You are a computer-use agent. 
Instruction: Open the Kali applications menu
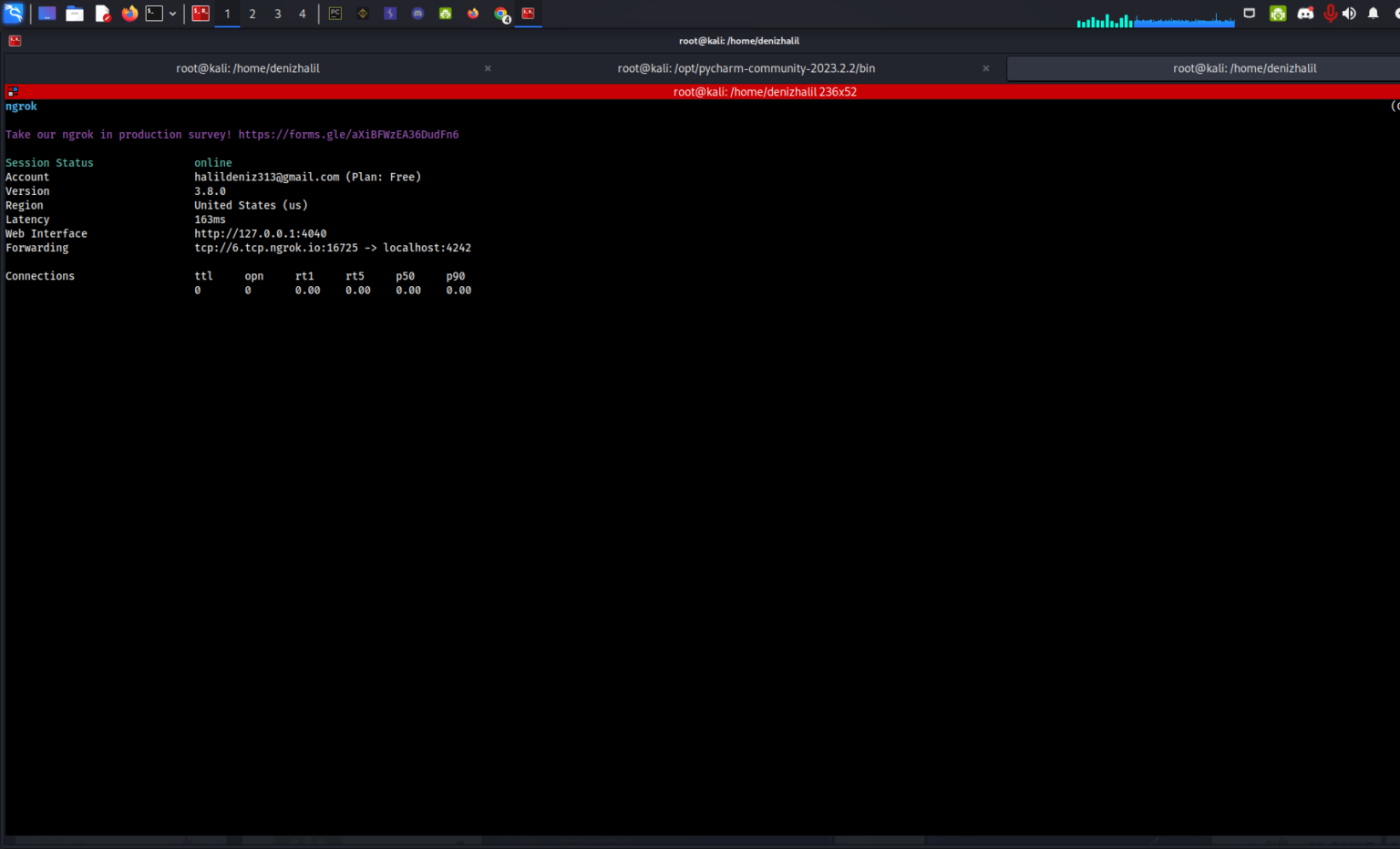pyautogui.click(x=14, y=14)
